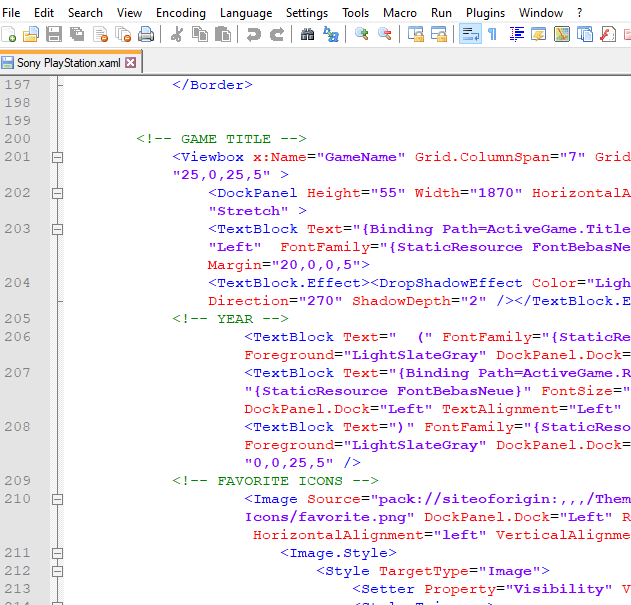Open Replace dialog using Replace icon

331,34
